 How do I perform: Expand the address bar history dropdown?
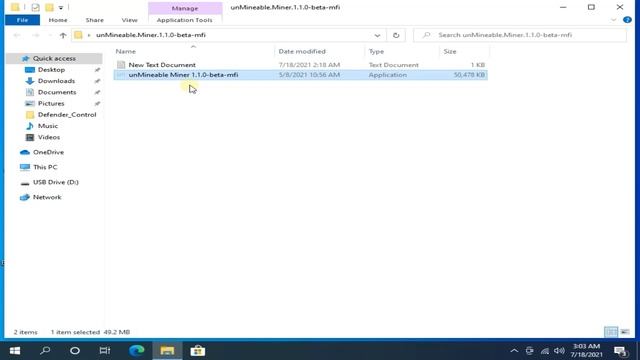[377, 36]
